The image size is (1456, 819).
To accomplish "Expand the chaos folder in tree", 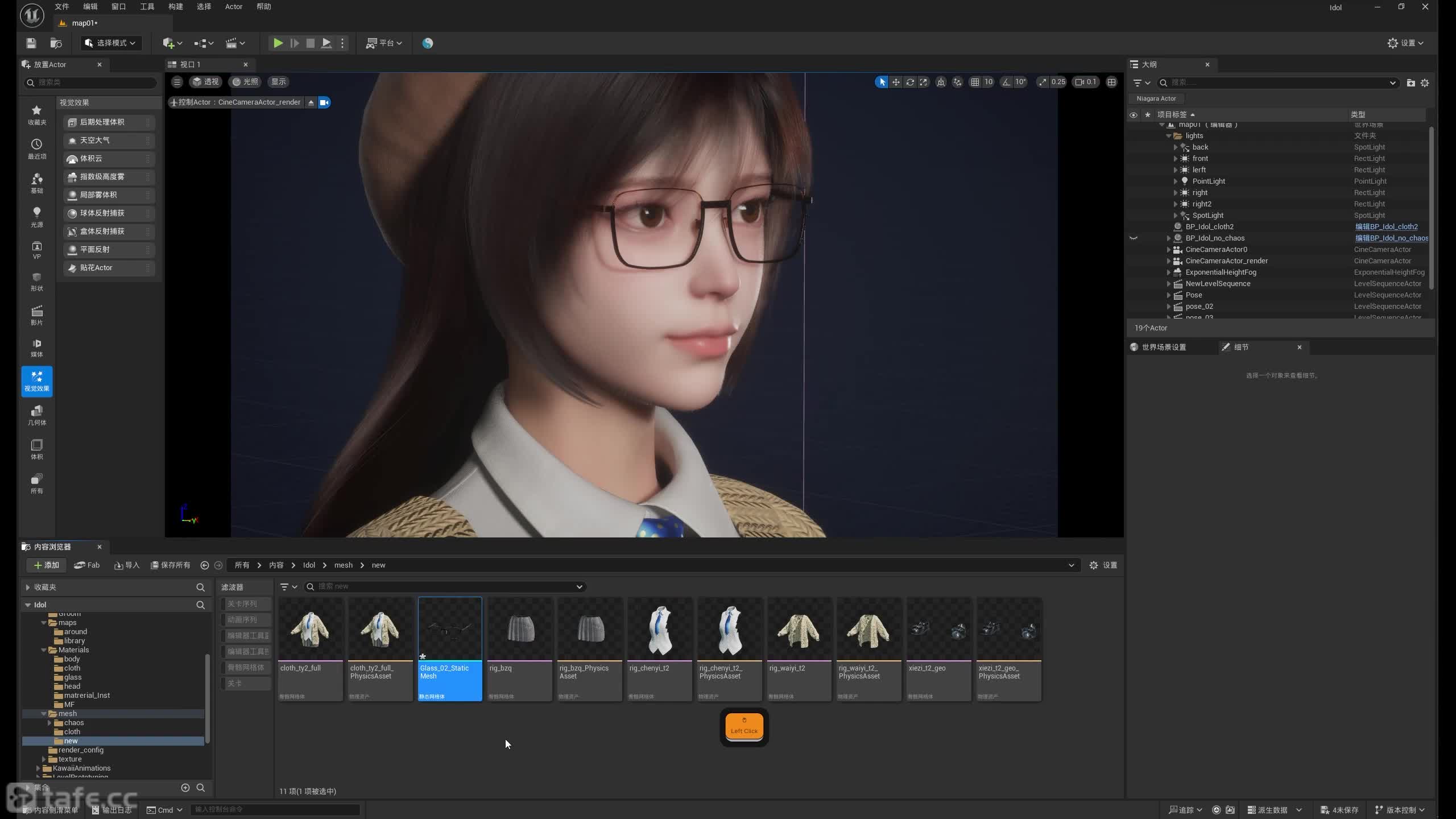I will [x=49, y=723].
